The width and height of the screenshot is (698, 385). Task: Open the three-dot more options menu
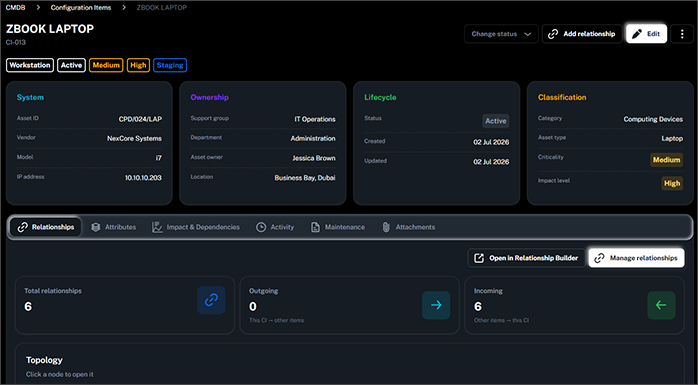[682, 34]
